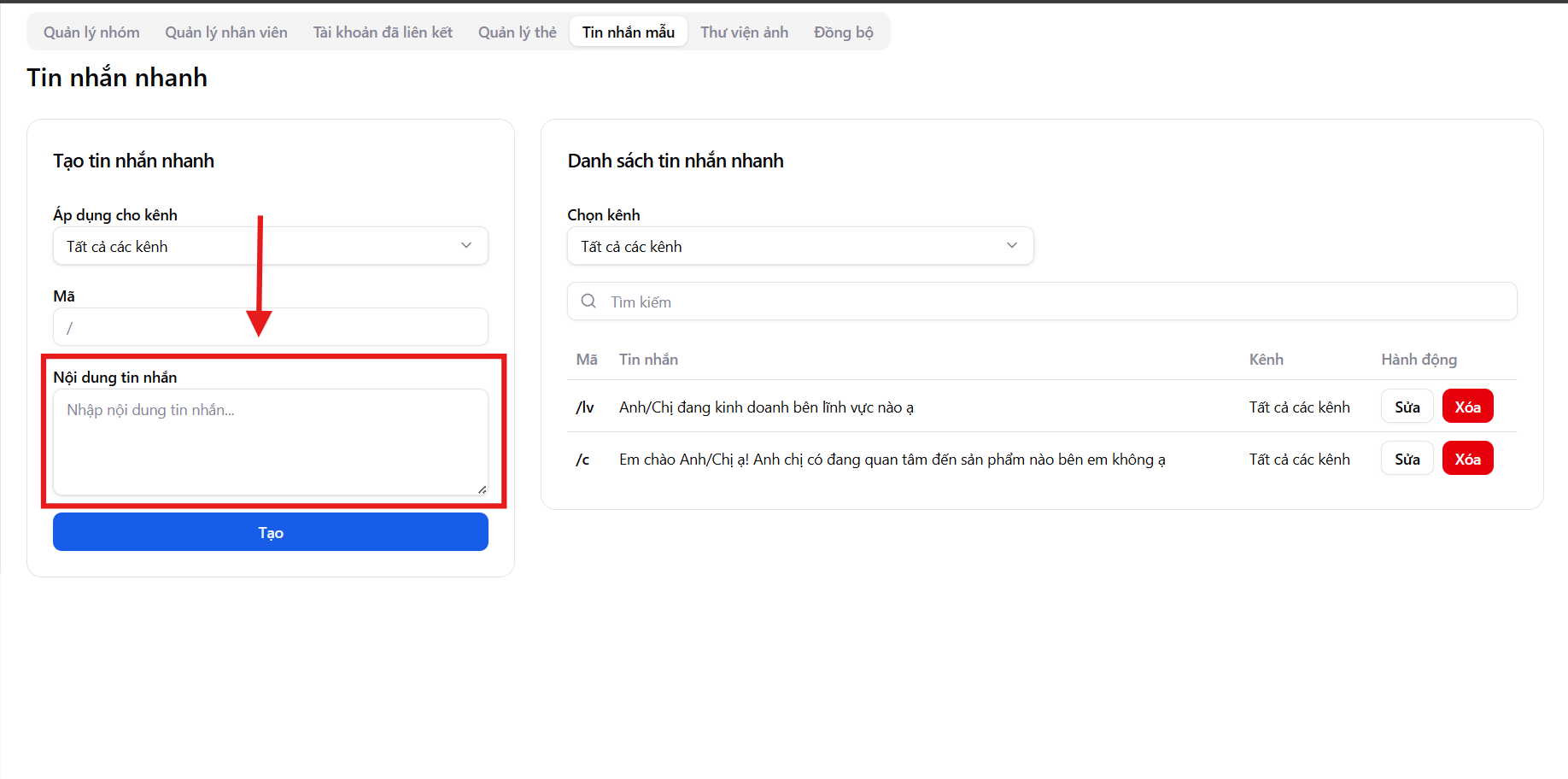This screenshot has height=779, width=1568.
Task: Switch to 'Quản lý nhóm' tab
Action: point(91,32)
